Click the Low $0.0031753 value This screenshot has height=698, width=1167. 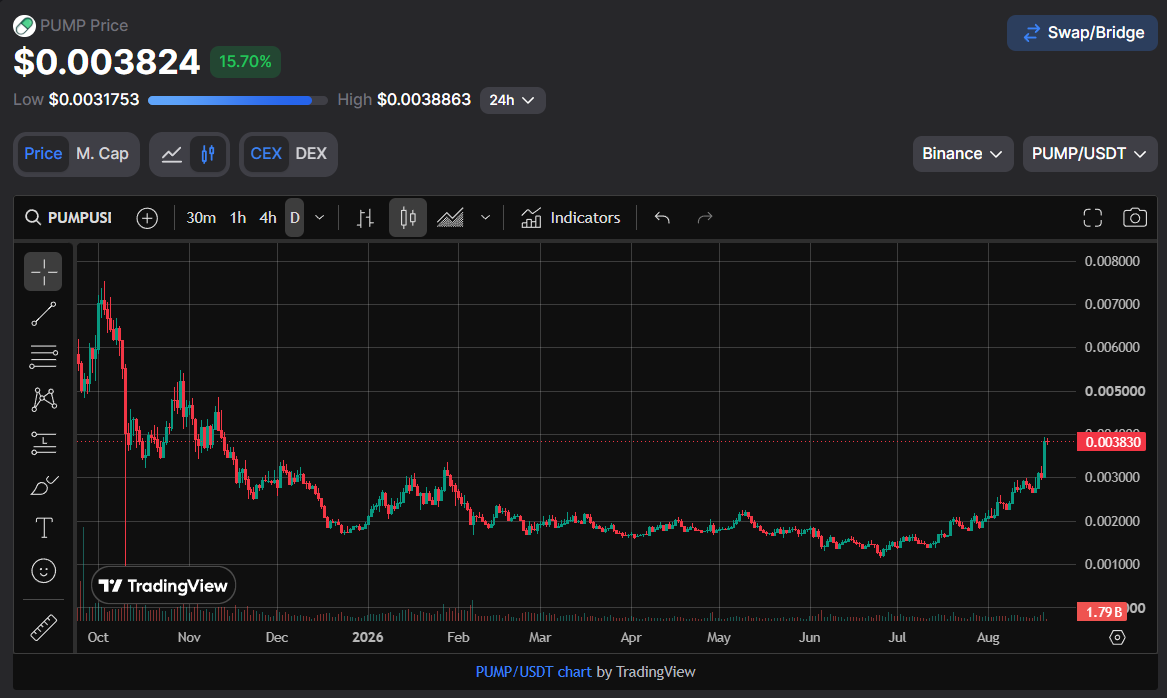click(94, 100)
